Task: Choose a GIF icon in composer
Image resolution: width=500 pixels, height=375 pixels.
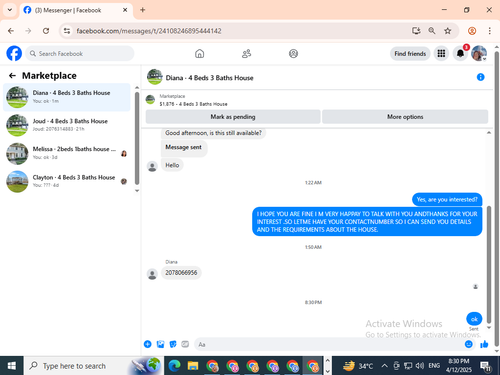Action: click(x=185, y=344)
